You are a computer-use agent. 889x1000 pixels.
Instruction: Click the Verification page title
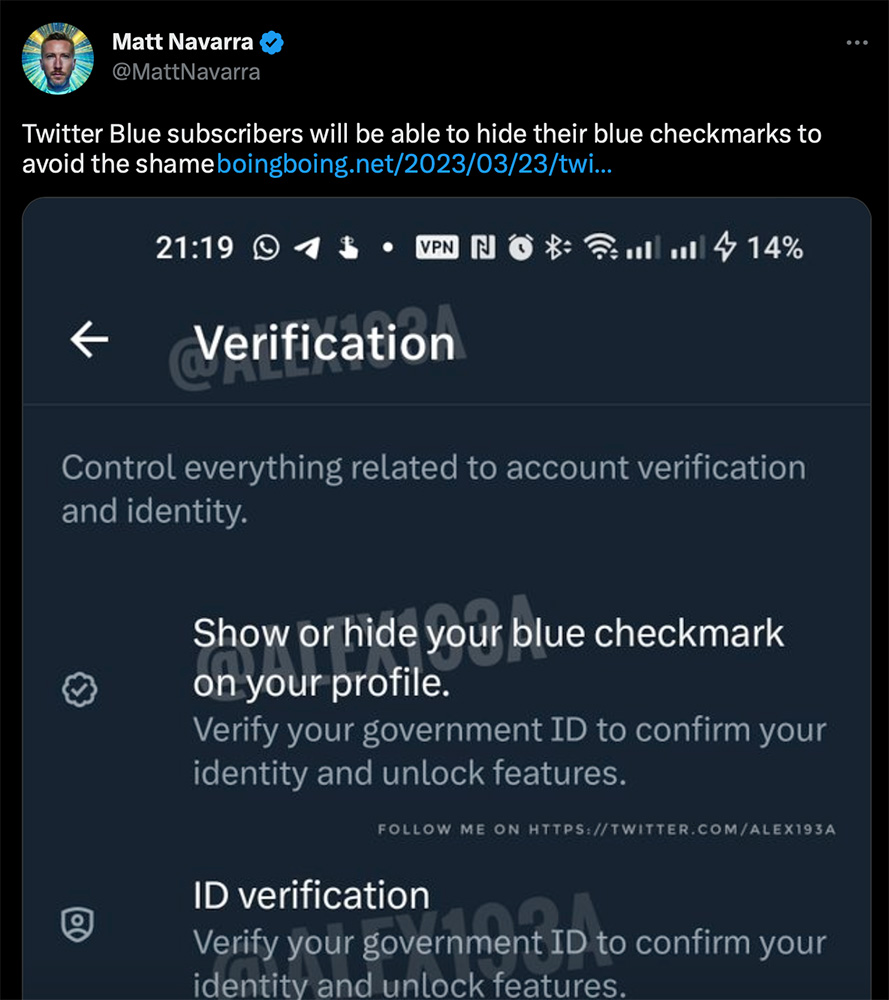[x=324, y=343]
